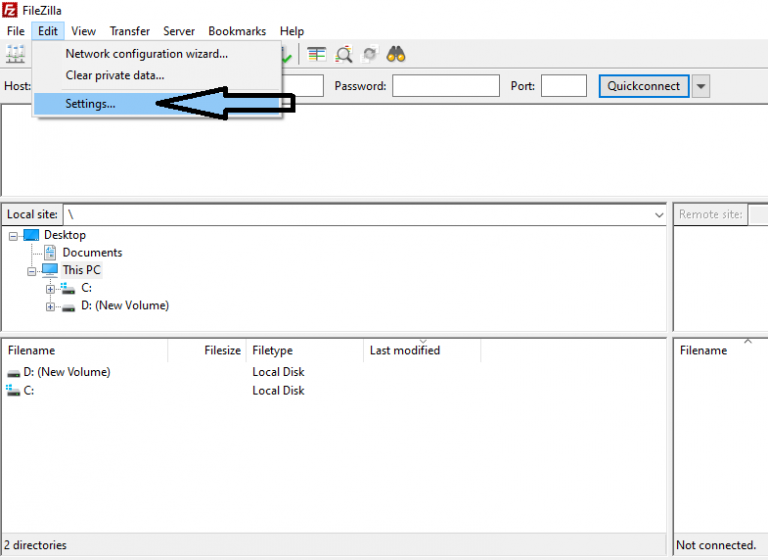This screenshot has height=560, width=768.
Task: Open the Bookmarks menu
Action: click(x=237, y=31)
